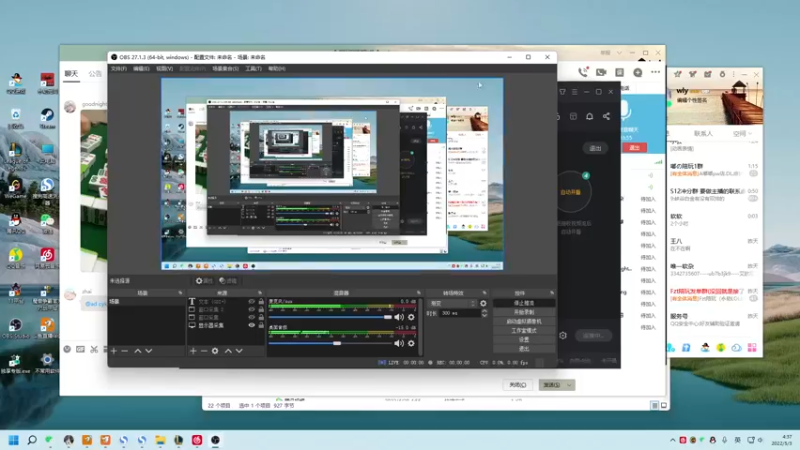Image resolution: width=800 pixels, height=450 pixels.
Task: Open Steam desktop shortcut
Action: (x=47, y=118)
